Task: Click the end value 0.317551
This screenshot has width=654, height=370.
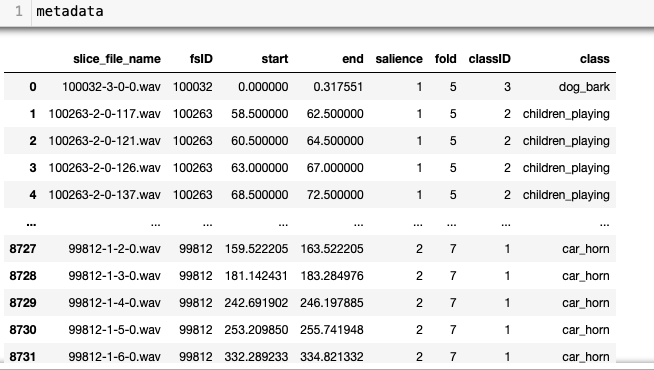Action: 338,87
